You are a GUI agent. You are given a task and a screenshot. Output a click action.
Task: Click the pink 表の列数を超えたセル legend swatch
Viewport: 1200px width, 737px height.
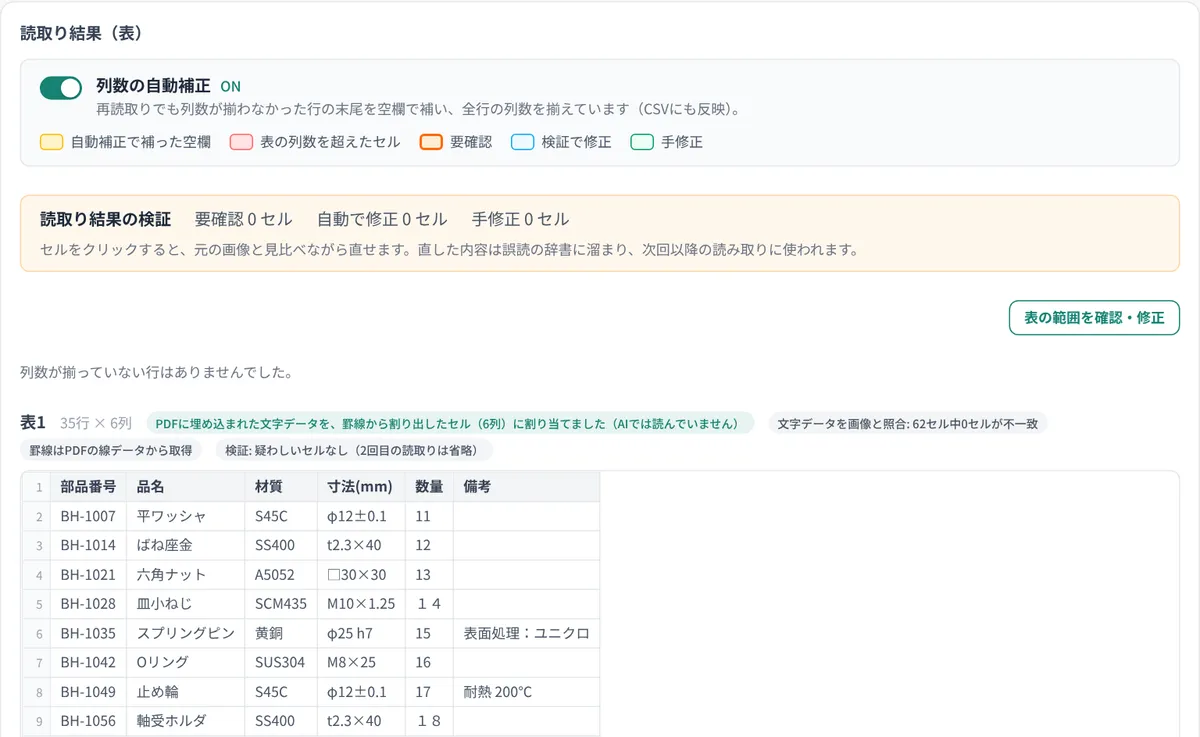coord(241,142)
